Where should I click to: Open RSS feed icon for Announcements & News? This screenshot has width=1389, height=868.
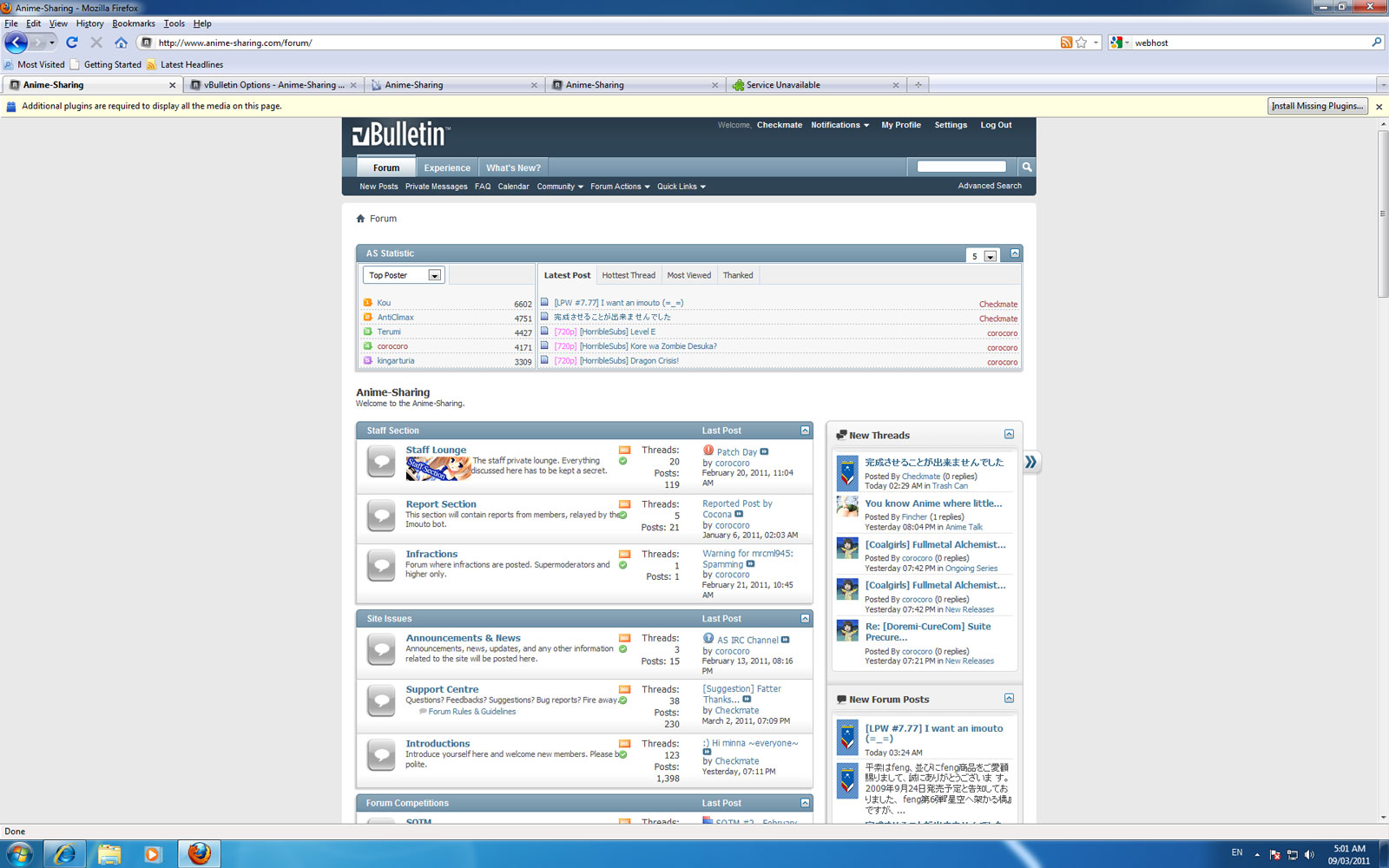coord(624,638)
